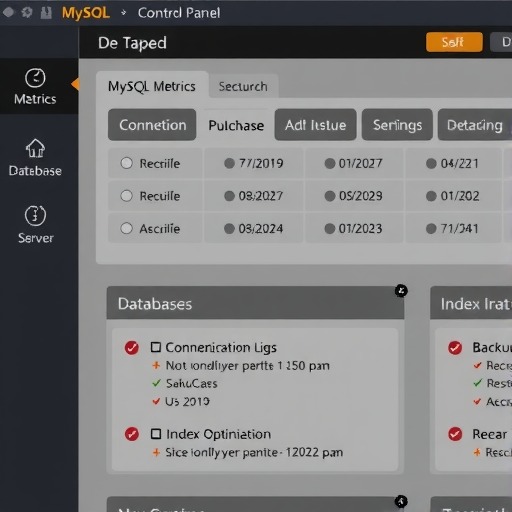The height and width of the screenshot is (512, 512).
Task: Click orange plus before Sice ionllyyer panite
Action: (156, 452)
